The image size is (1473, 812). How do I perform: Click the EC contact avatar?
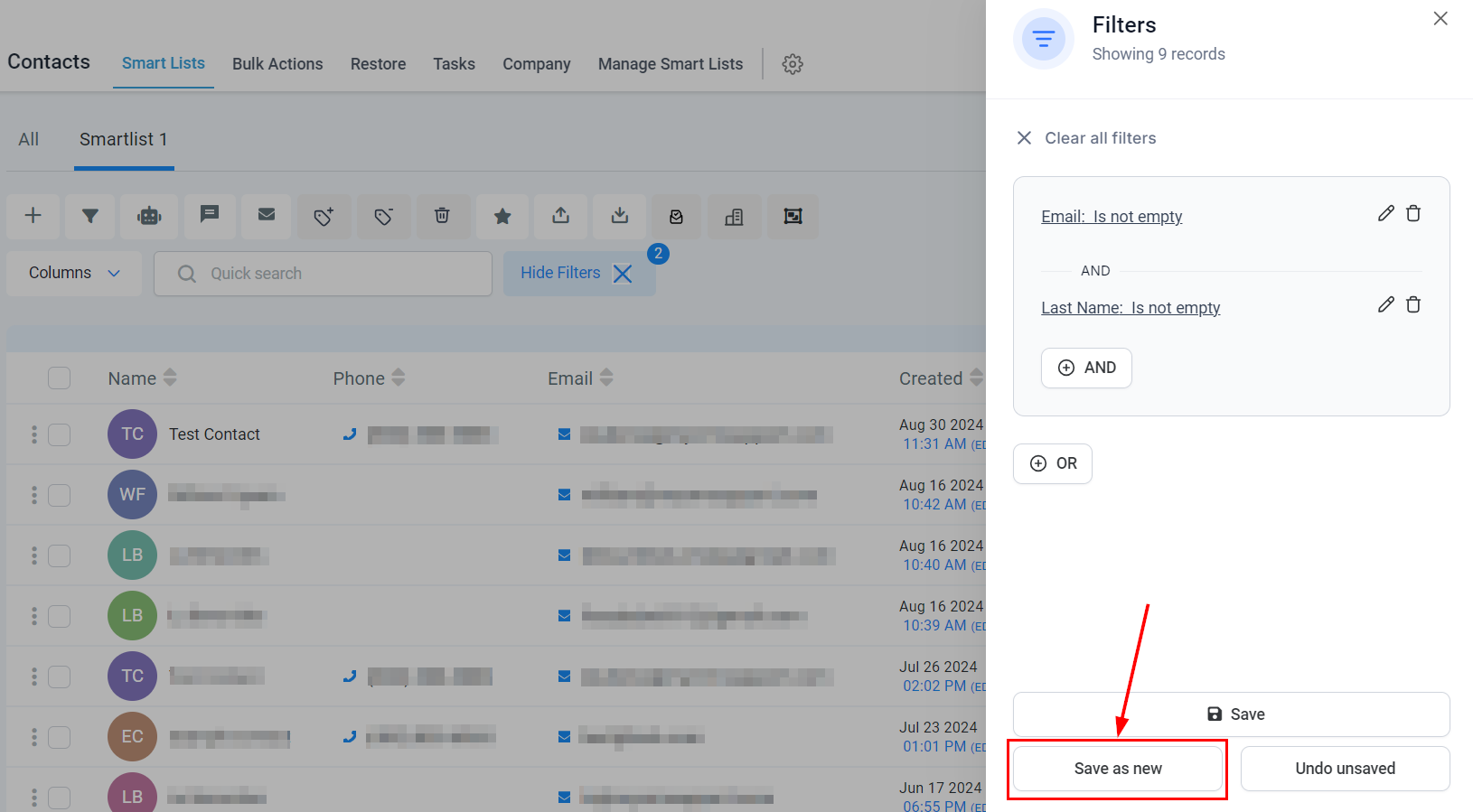(x=132, y=736)
